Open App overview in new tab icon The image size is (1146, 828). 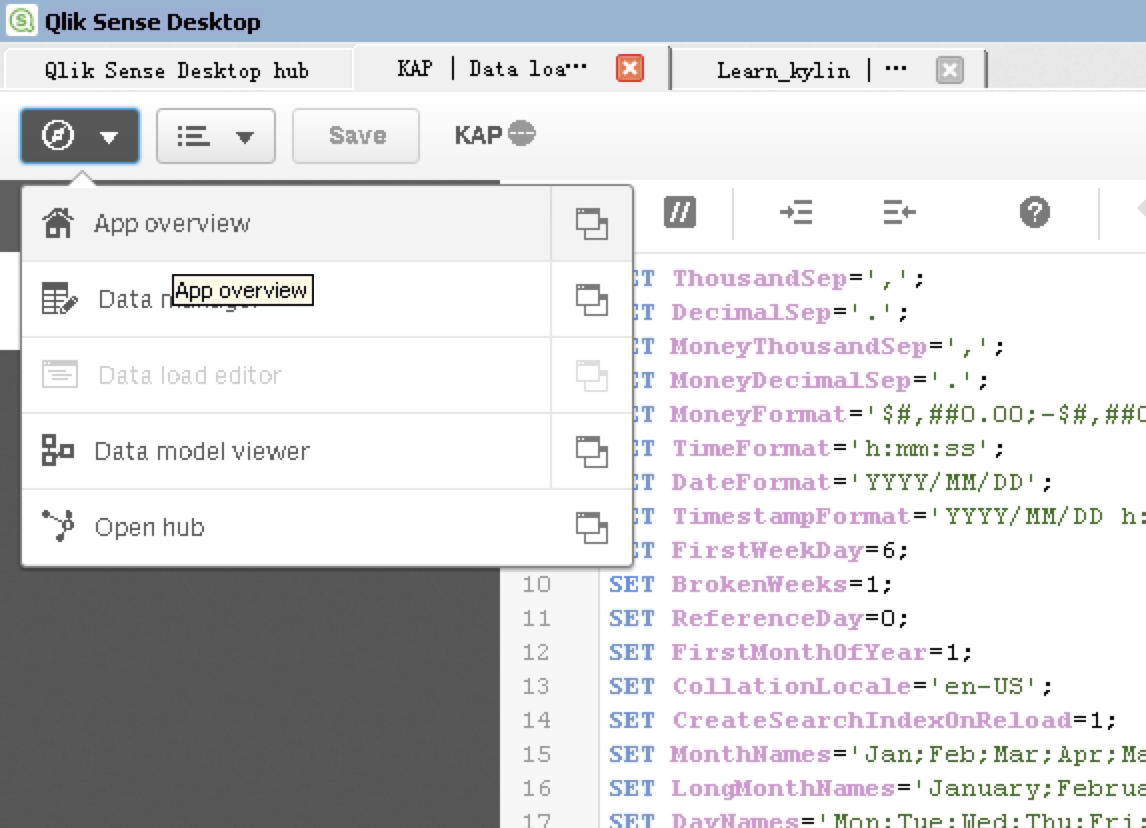point(591,224)
